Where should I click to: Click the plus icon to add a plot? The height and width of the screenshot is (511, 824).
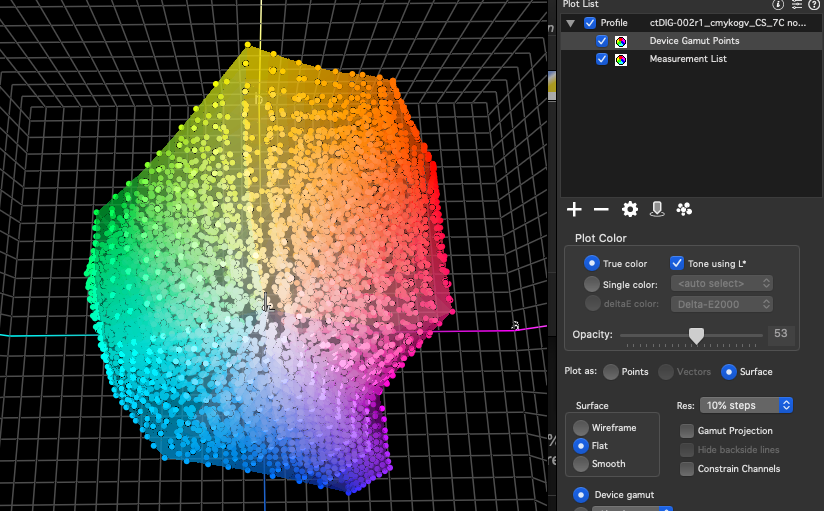574,209
